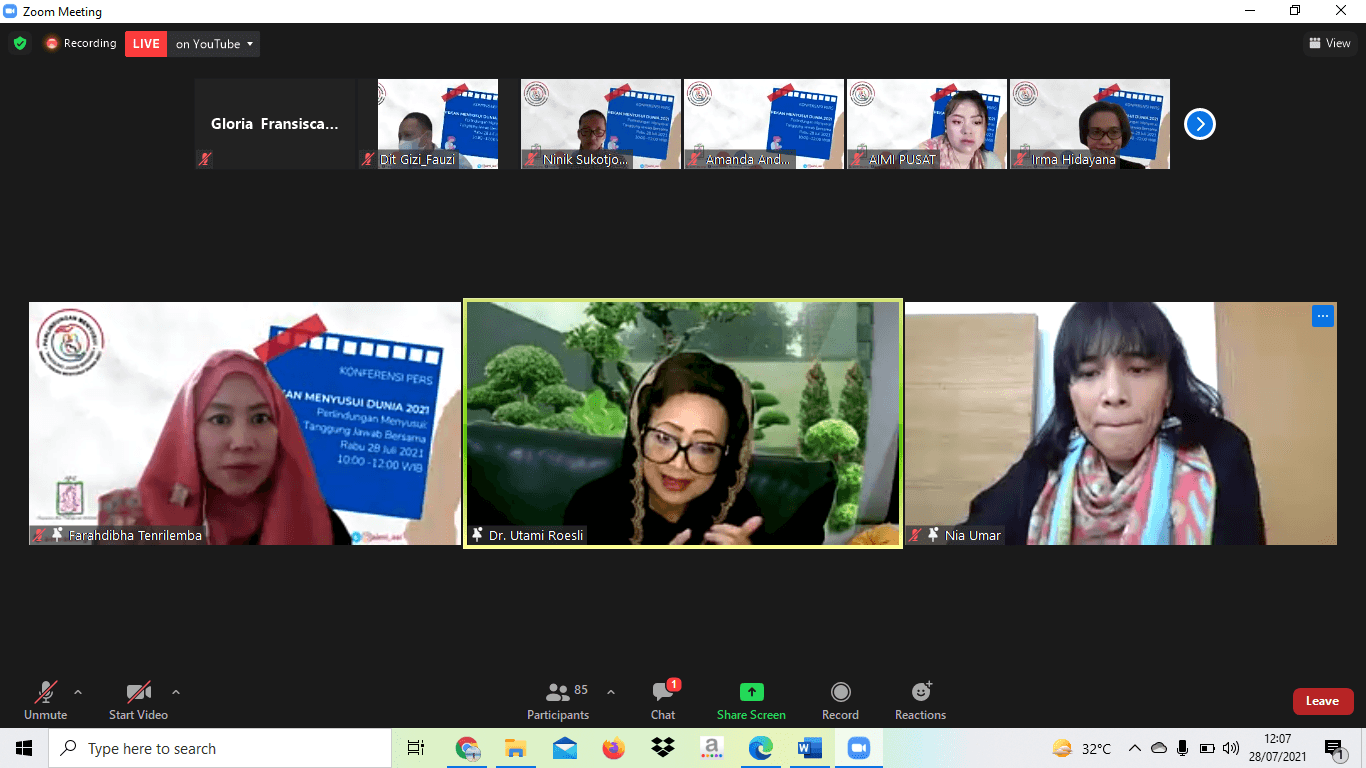The width and height of the screenshot is (1366, 768).
Task: Expand video options next to Start Video
Action: point(176,692)
